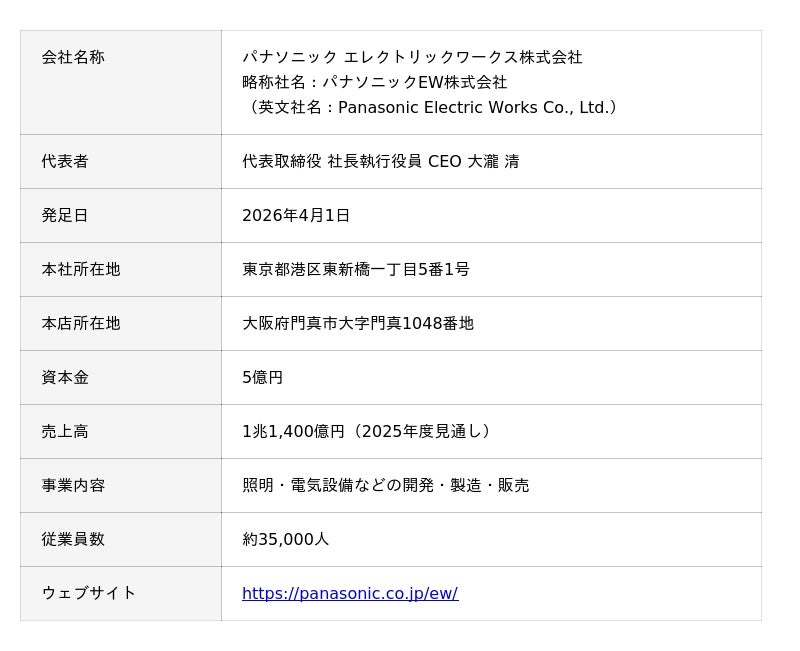Click the 2026年4月1日 launch date
The width and height of the screenshot is (800, 651).
(x=296, y=215)
